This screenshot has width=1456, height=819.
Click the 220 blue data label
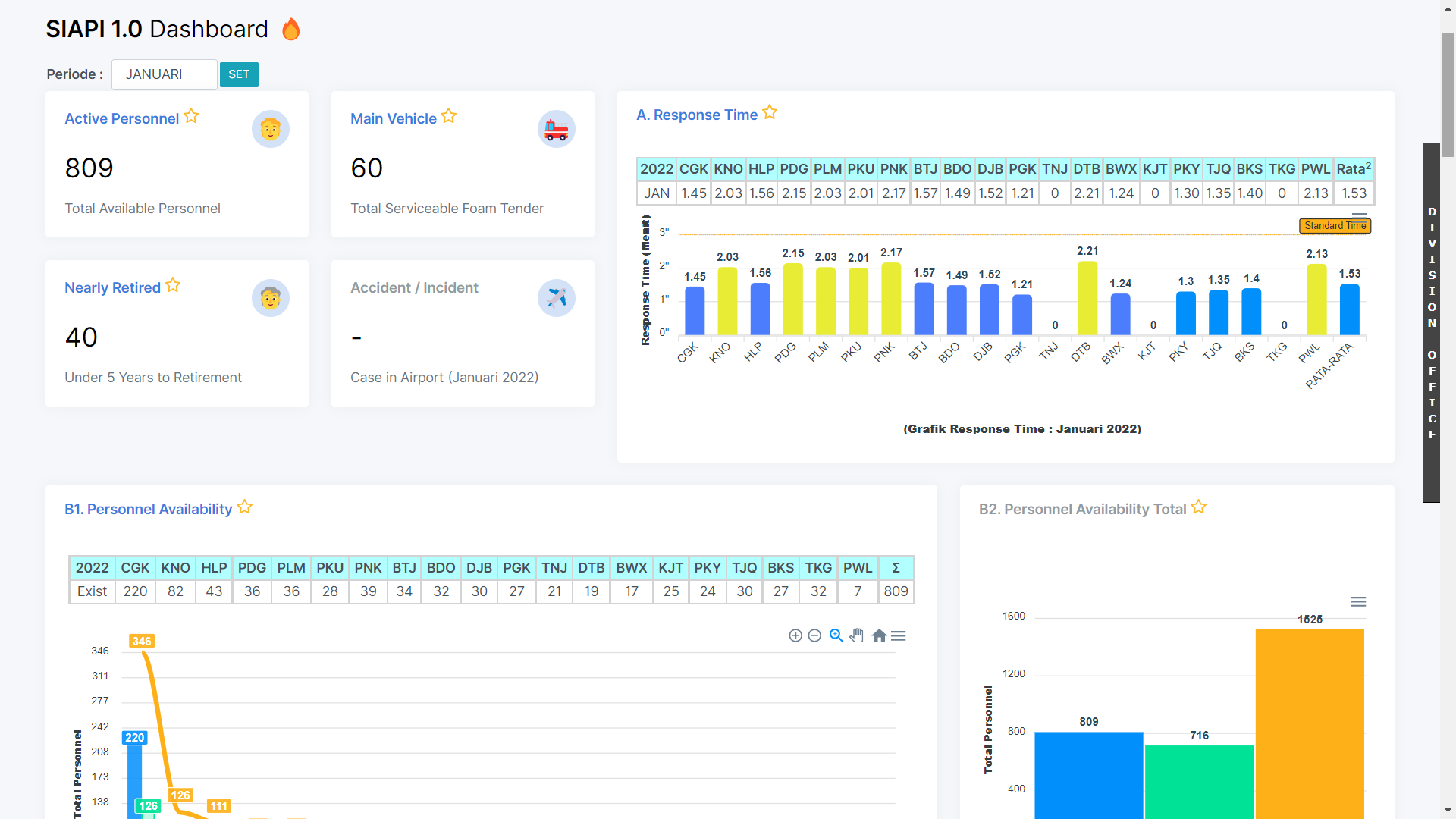pyautogui.click(x=135, y=737)
